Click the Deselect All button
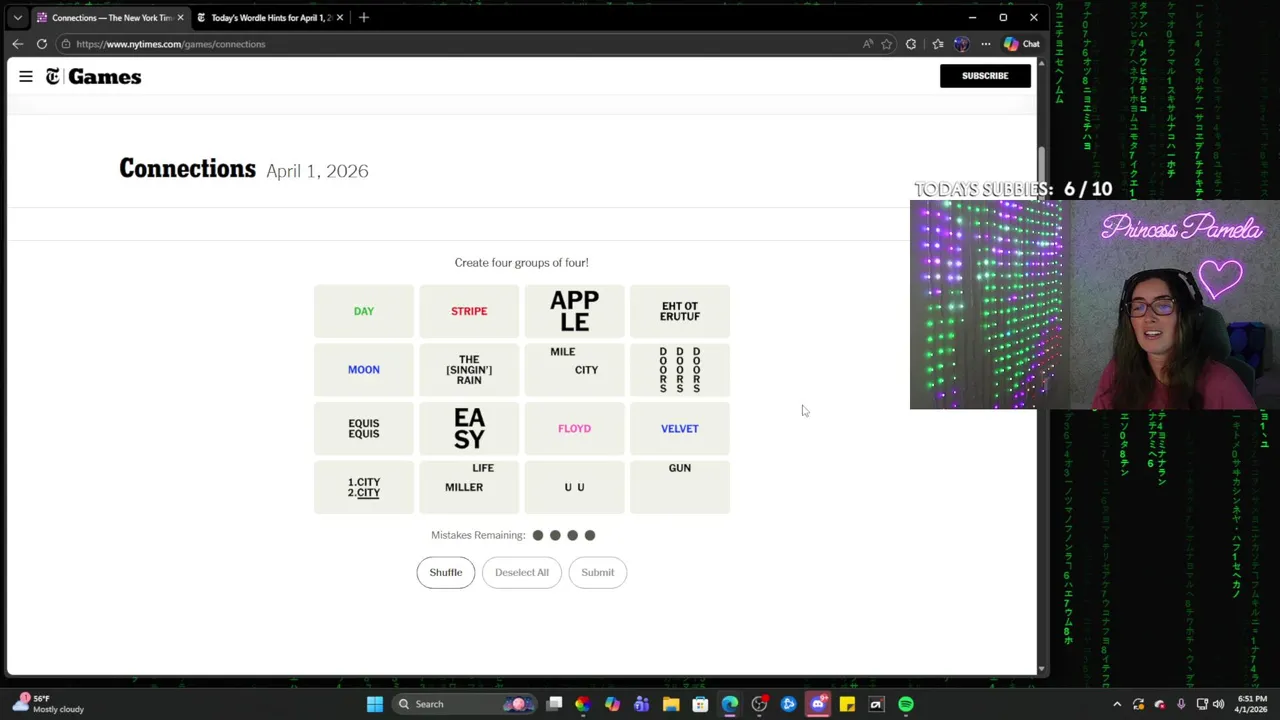 tap(522, 572)
